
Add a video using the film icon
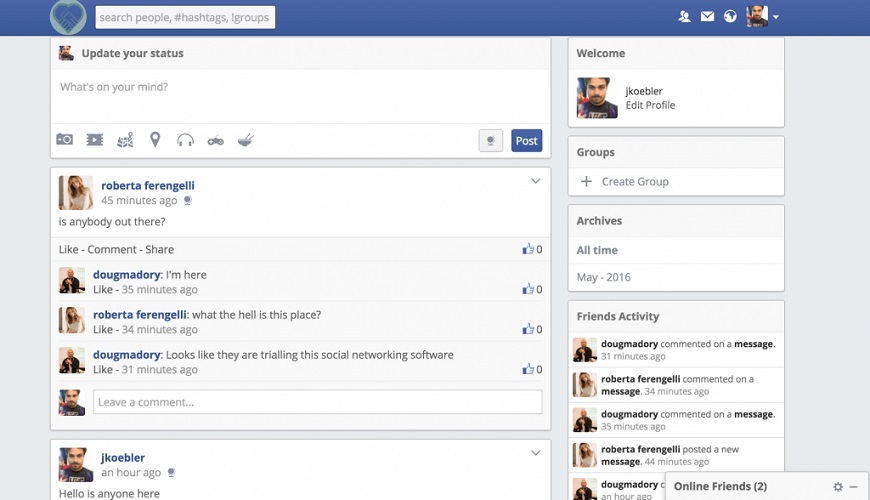click(x=94, y=140)
